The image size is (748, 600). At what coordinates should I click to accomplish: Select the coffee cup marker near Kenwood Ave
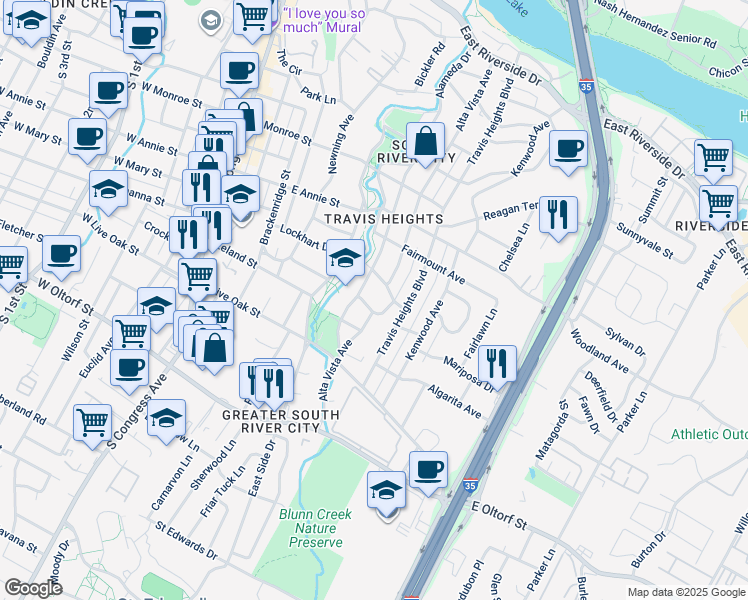pyautogui.click(x=569, y=149)
